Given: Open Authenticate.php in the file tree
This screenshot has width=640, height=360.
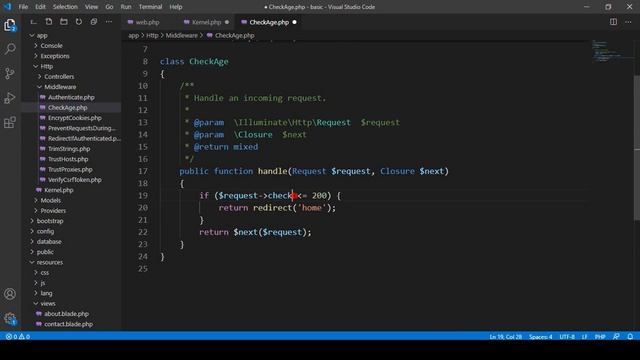Looking at the screenshot, I should [x=71, y=97].
